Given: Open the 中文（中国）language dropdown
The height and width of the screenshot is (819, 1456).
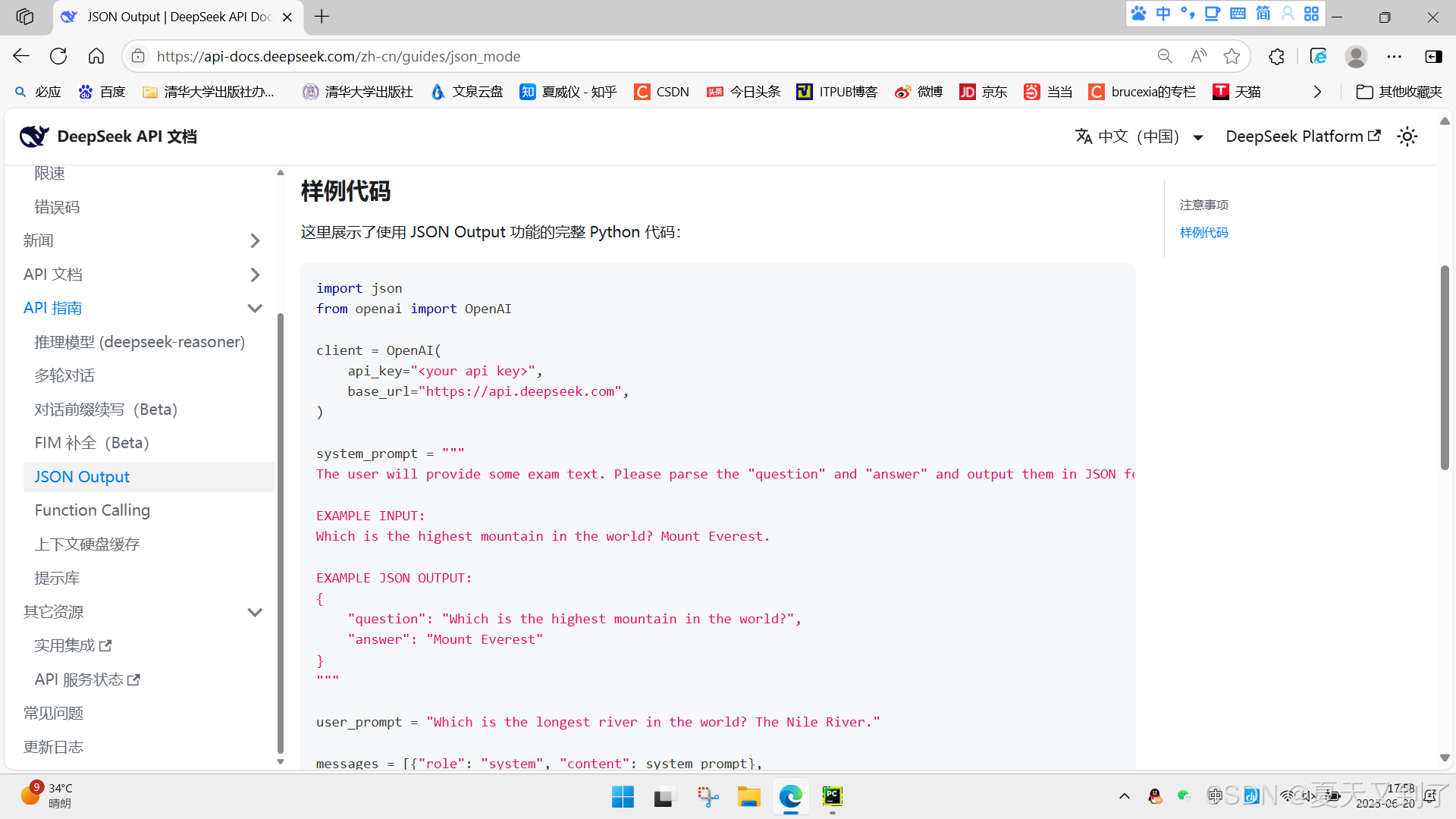Looking at the screenshot, I should pyautogui.click(x=1139, y=136).
